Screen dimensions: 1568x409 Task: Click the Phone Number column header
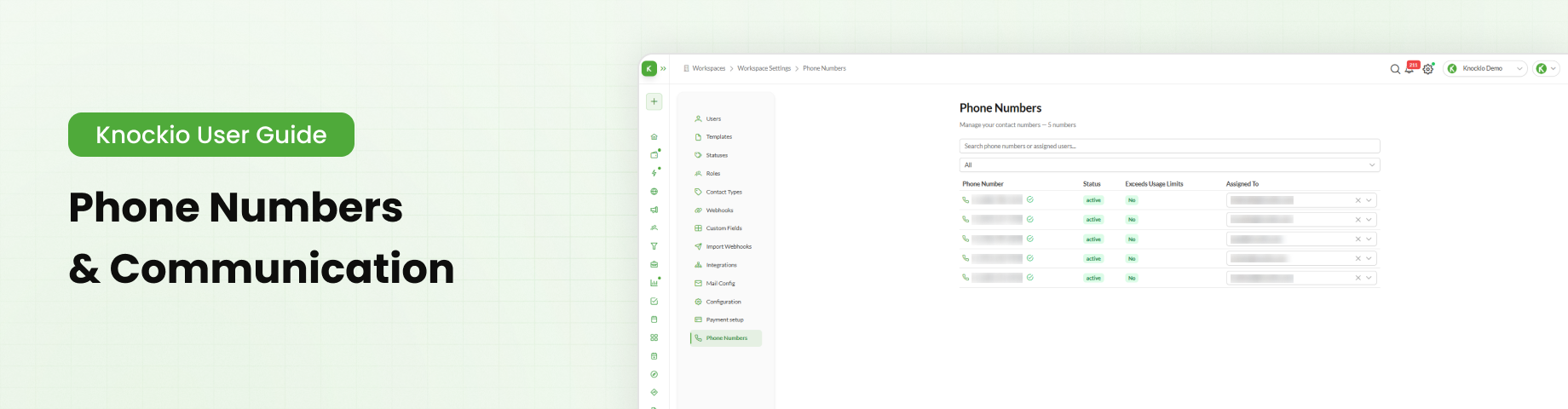pos(983,184)
